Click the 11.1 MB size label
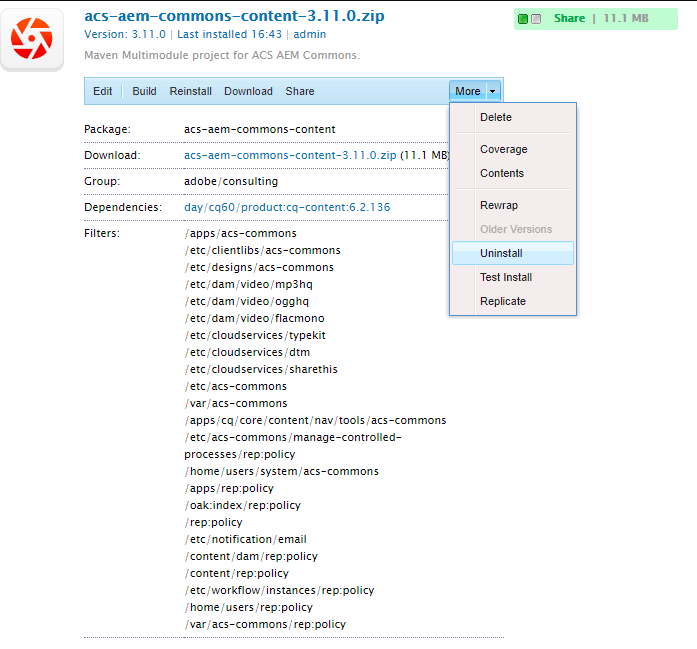 (x=626, y=19)
